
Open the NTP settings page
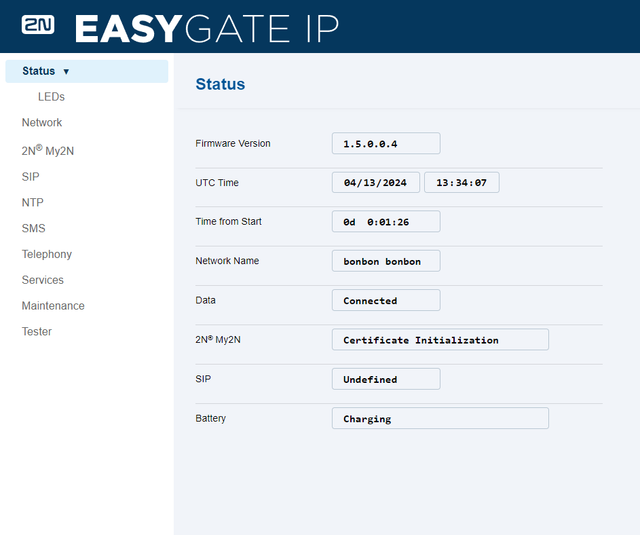tap(33, 202)
